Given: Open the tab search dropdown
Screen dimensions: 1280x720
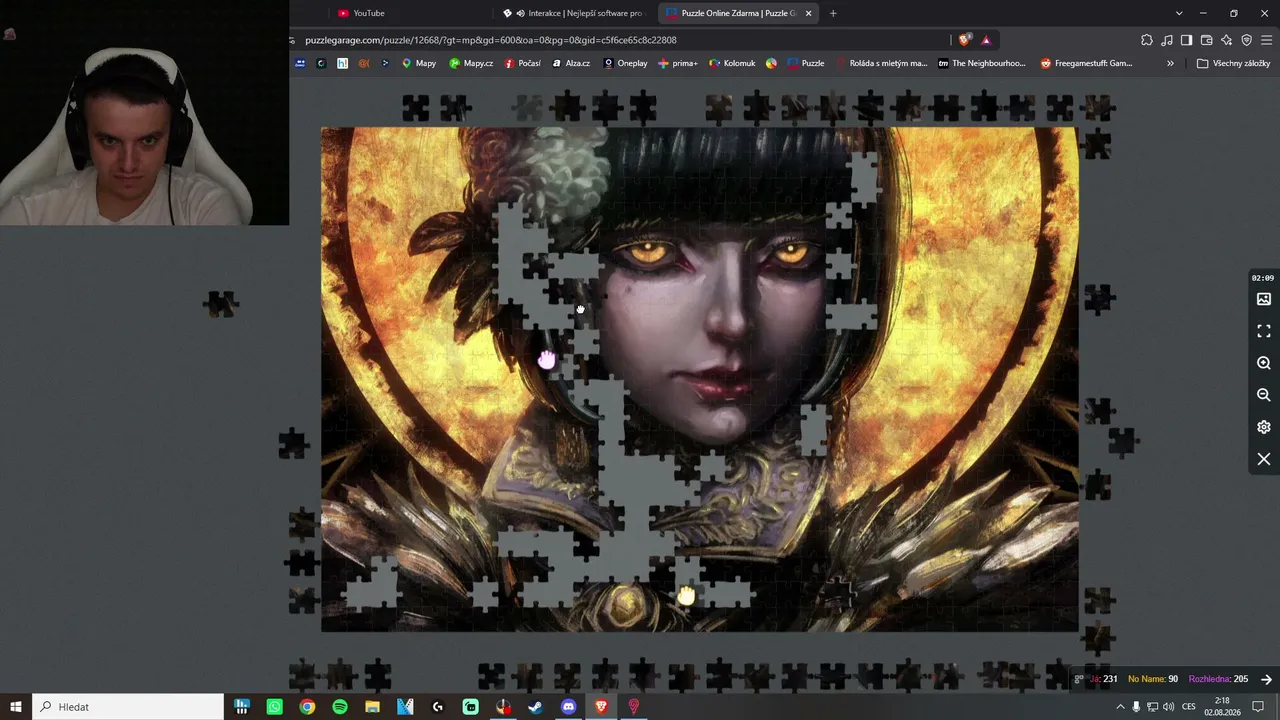Looking at the screenshot, I should pos(1179,13).
